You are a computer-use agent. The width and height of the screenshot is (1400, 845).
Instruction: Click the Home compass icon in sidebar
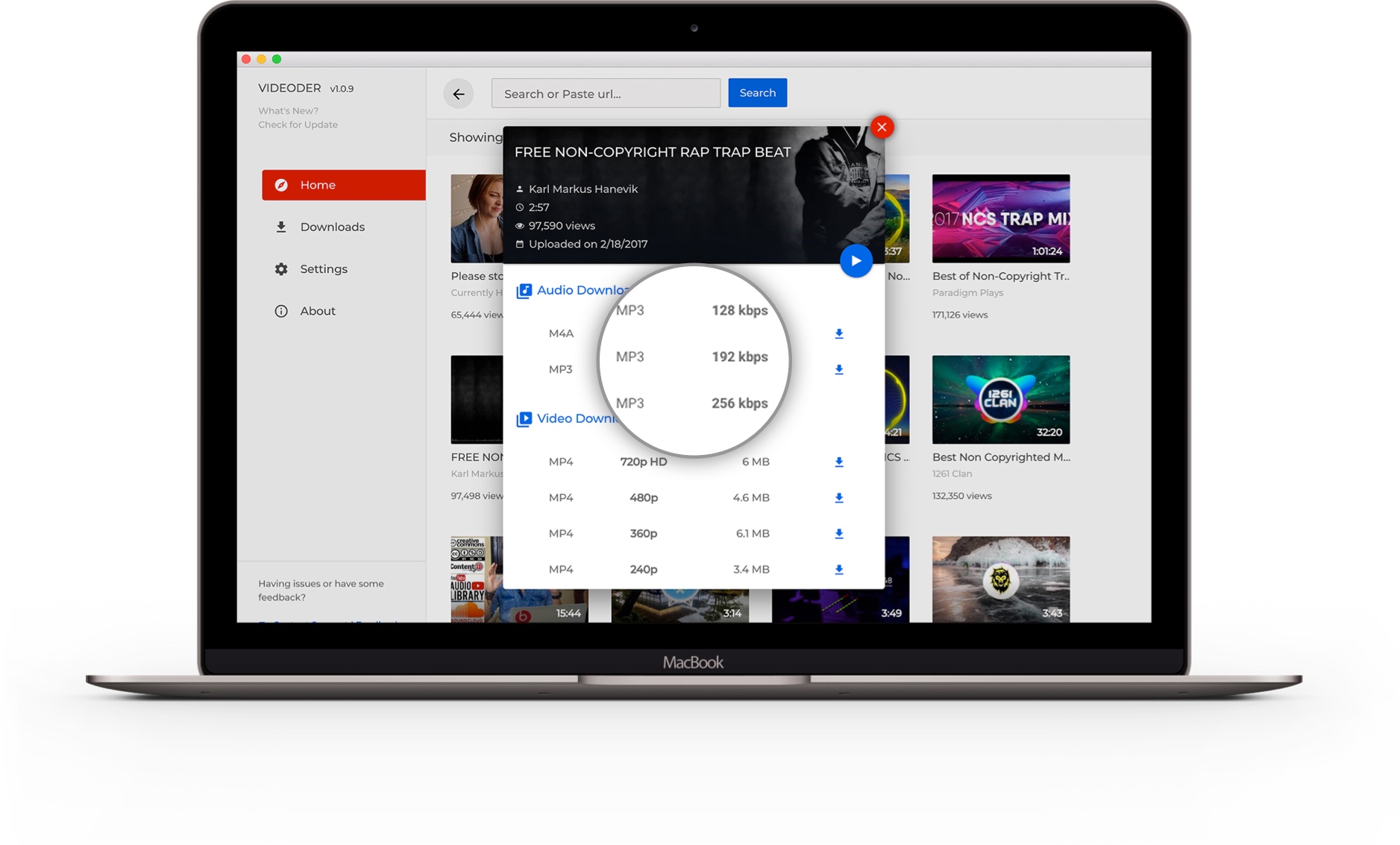pyautogui.click(x=281, y=184)
